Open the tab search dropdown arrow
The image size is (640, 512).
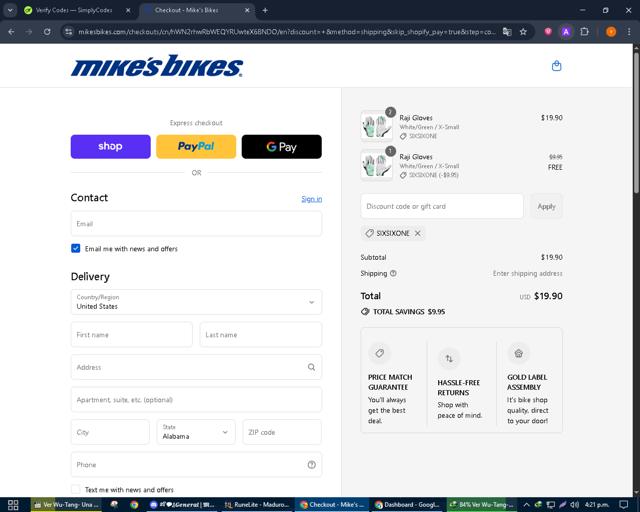[10, 10]
